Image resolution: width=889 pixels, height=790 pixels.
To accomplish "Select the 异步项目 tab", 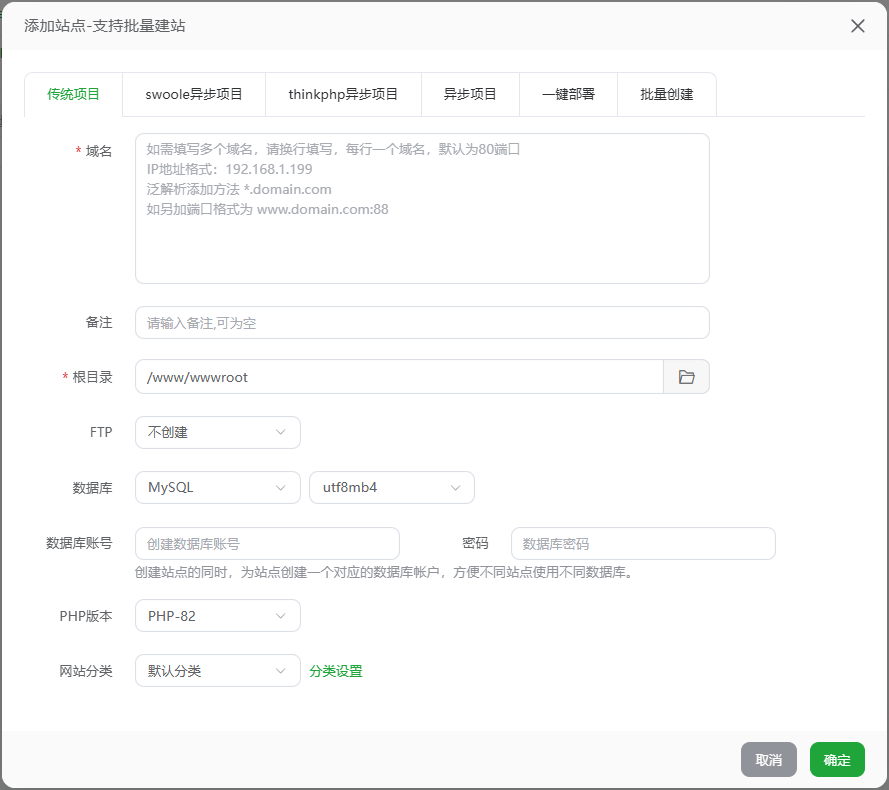I will click(x=470, y=95).
